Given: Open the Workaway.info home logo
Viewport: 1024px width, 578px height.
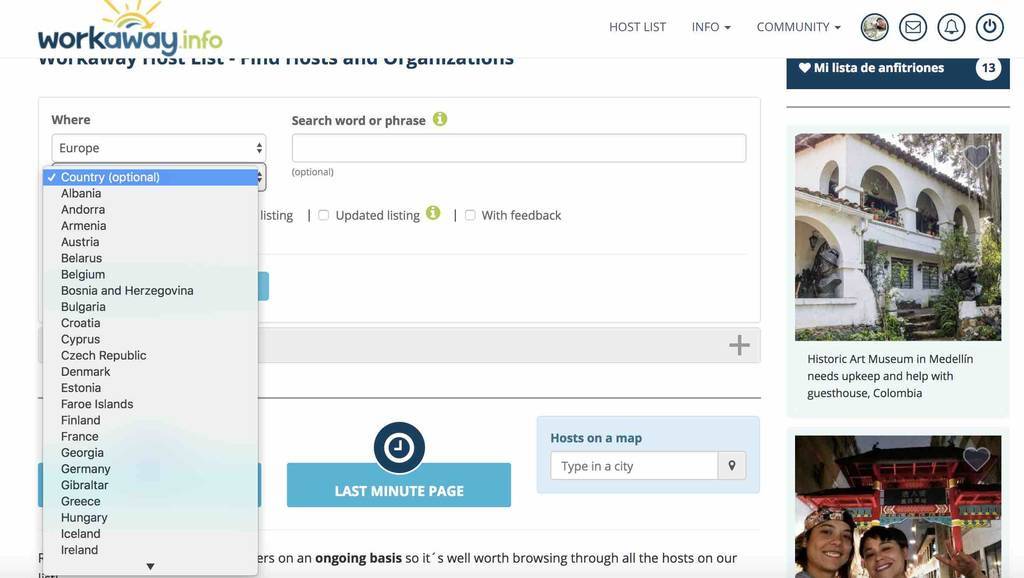Looking at the screenshot, I should point(130,29).
